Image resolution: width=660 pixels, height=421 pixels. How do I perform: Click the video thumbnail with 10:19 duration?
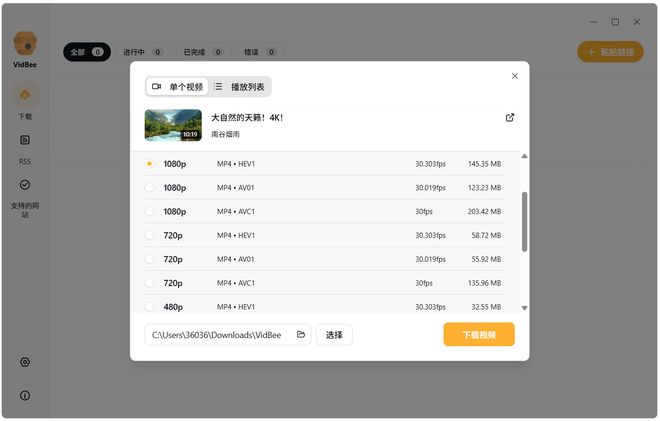pos(173,125)
